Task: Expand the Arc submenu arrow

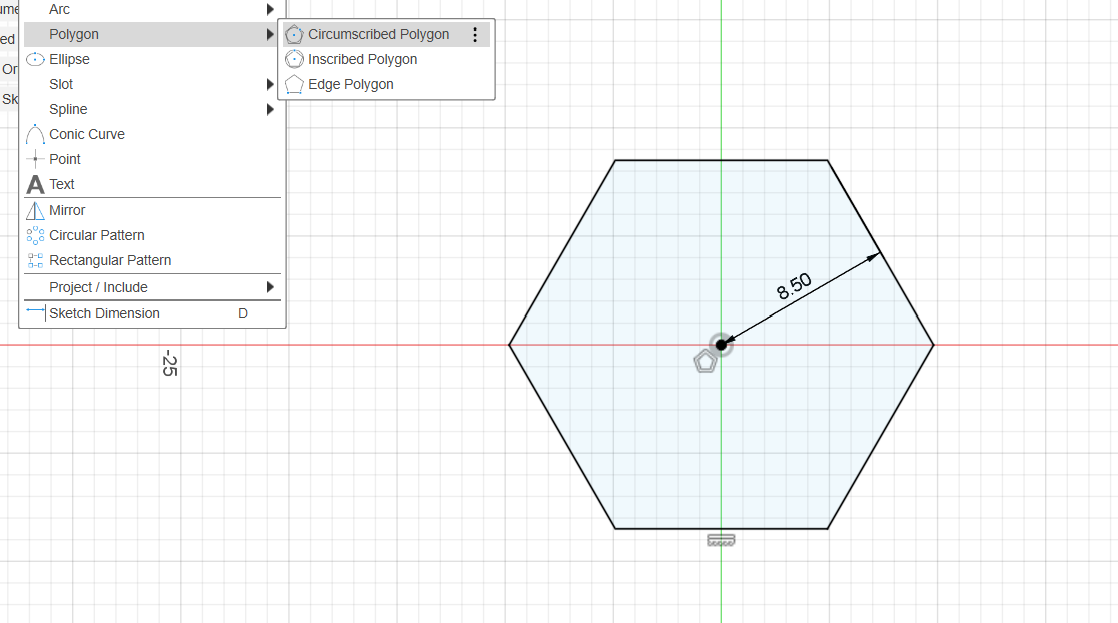Action: 270,9
